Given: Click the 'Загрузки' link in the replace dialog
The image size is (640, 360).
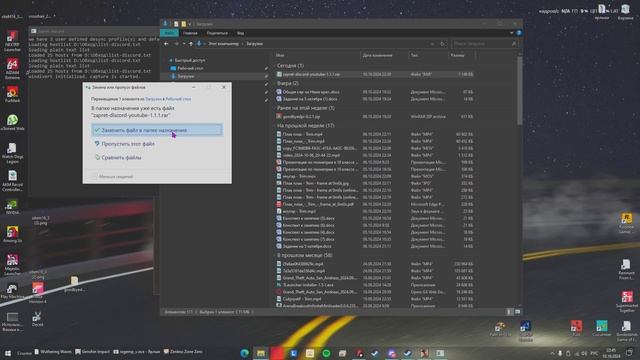Looking at the screenshot, I should point(153,99).
